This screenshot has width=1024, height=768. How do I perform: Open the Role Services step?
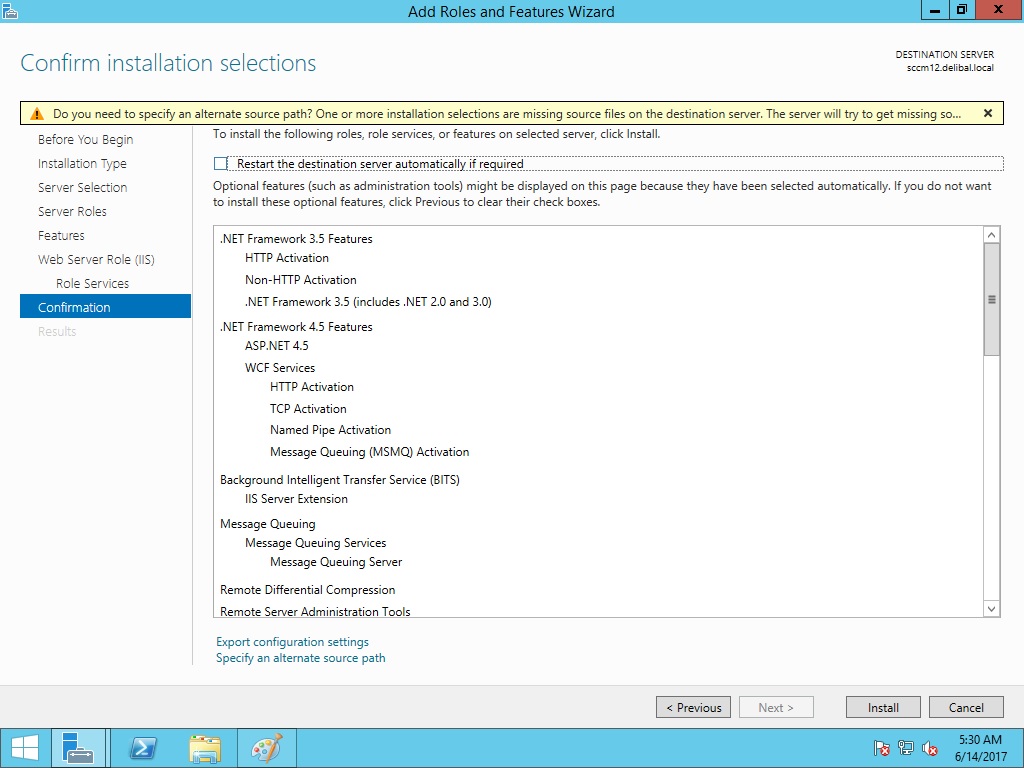click(x=92, y=284)
